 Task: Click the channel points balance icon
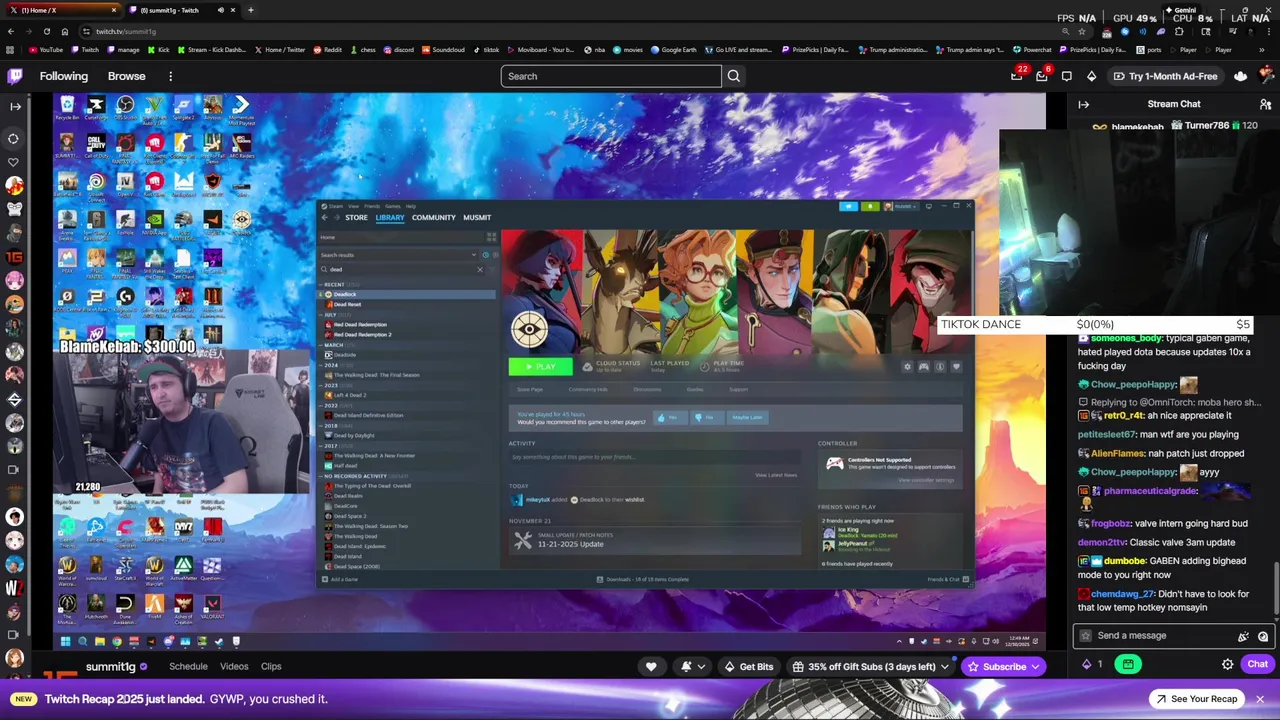(1092, 665)
